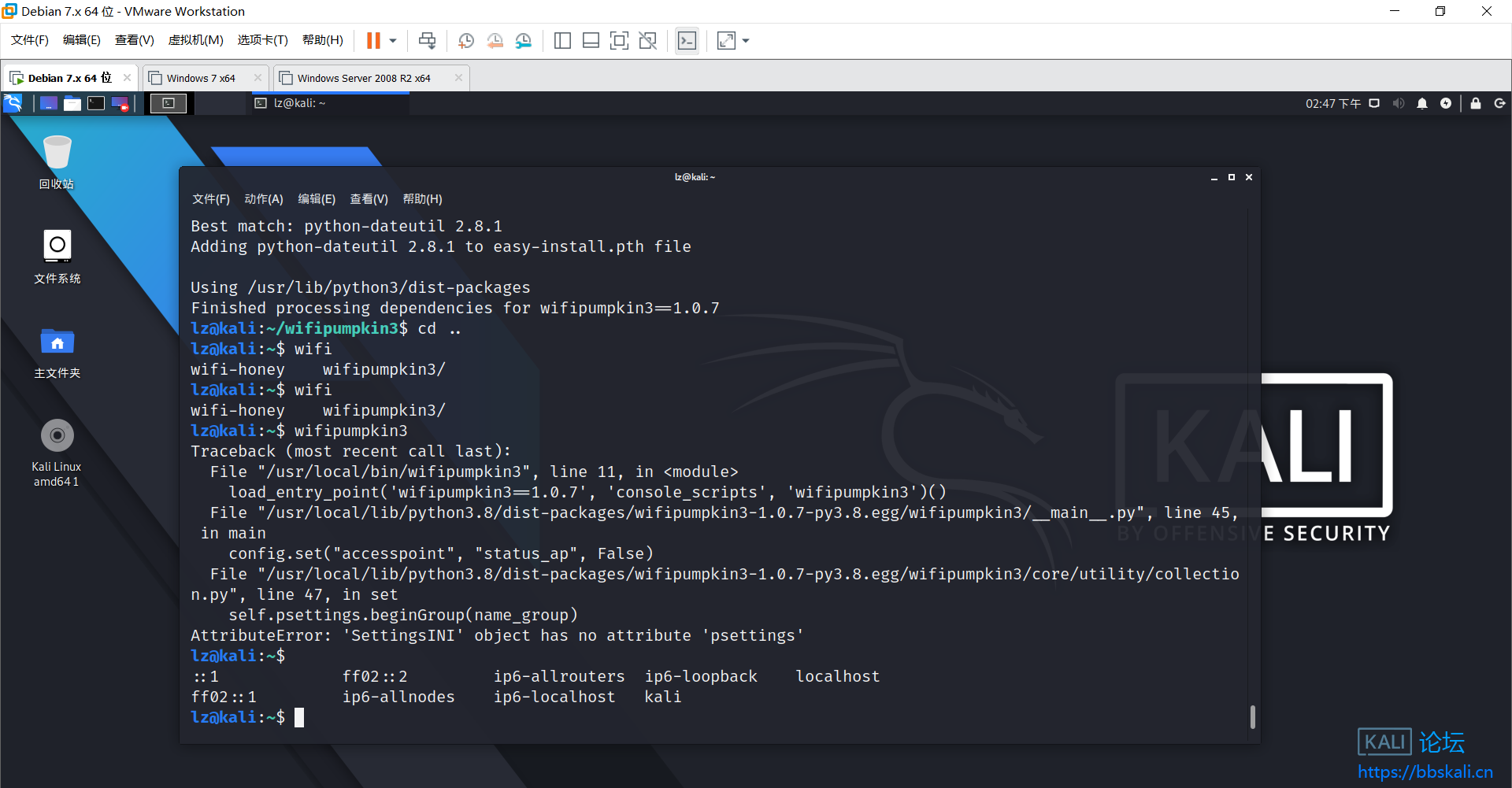Screen dimensions: 1512x788
Task: Open volume control in the Kali panel
Action: (1398, 103)
